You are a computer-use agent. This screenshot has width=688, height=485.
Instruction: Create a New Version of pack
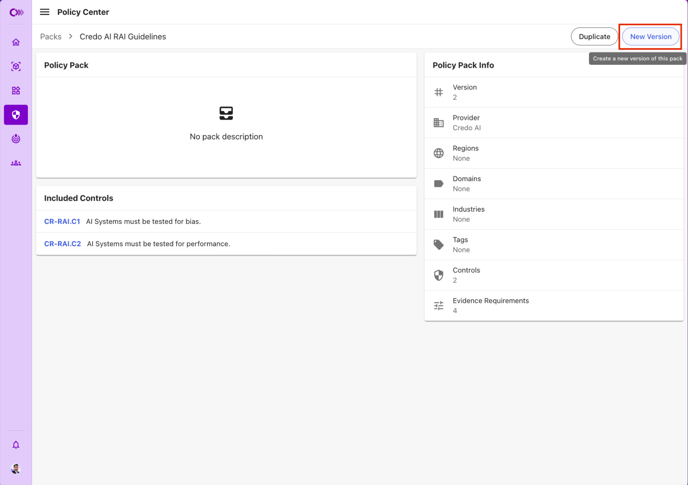point(650,36)
